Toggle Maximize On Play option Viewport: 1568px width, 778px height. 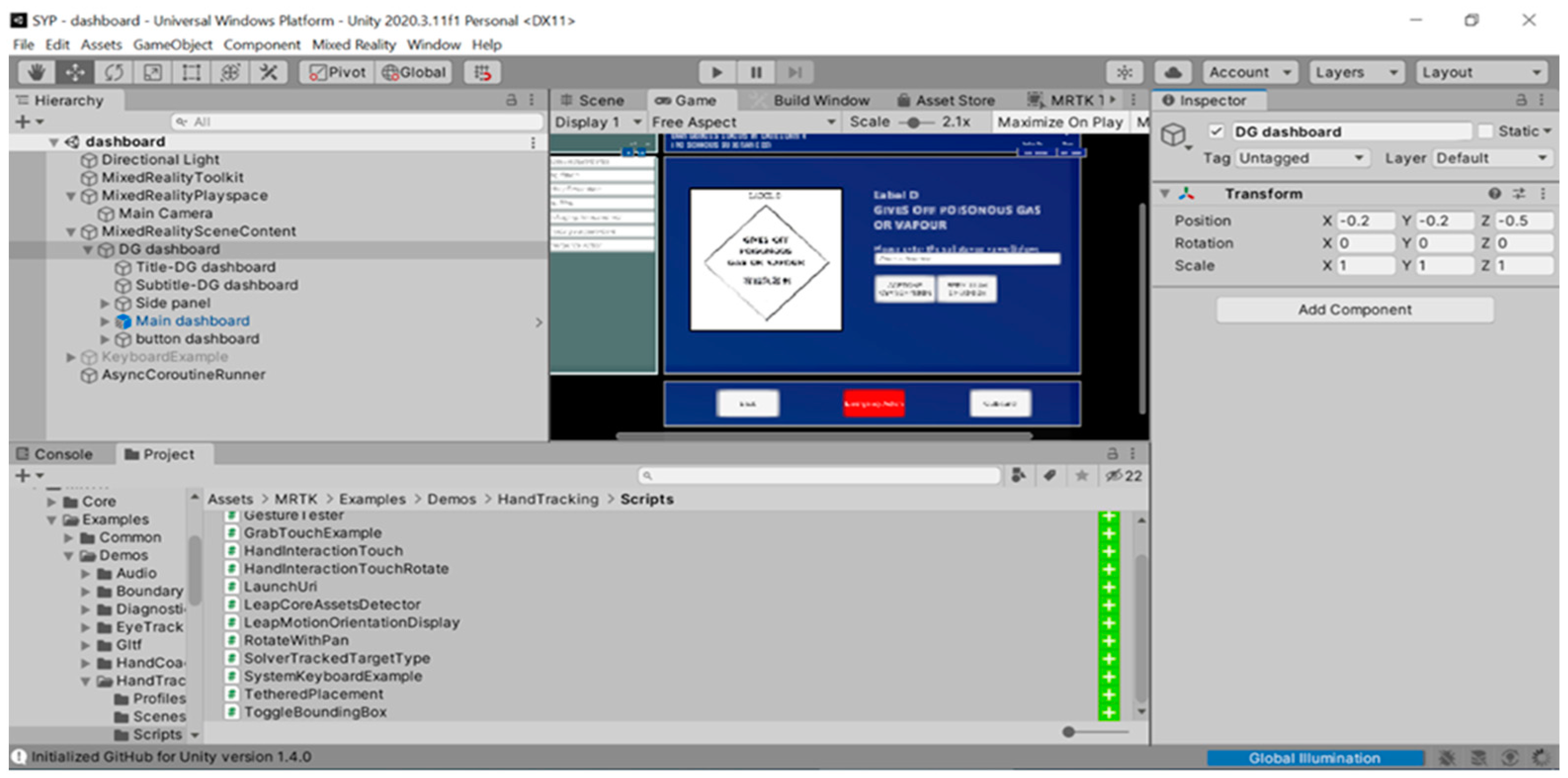click(1060, 123)
